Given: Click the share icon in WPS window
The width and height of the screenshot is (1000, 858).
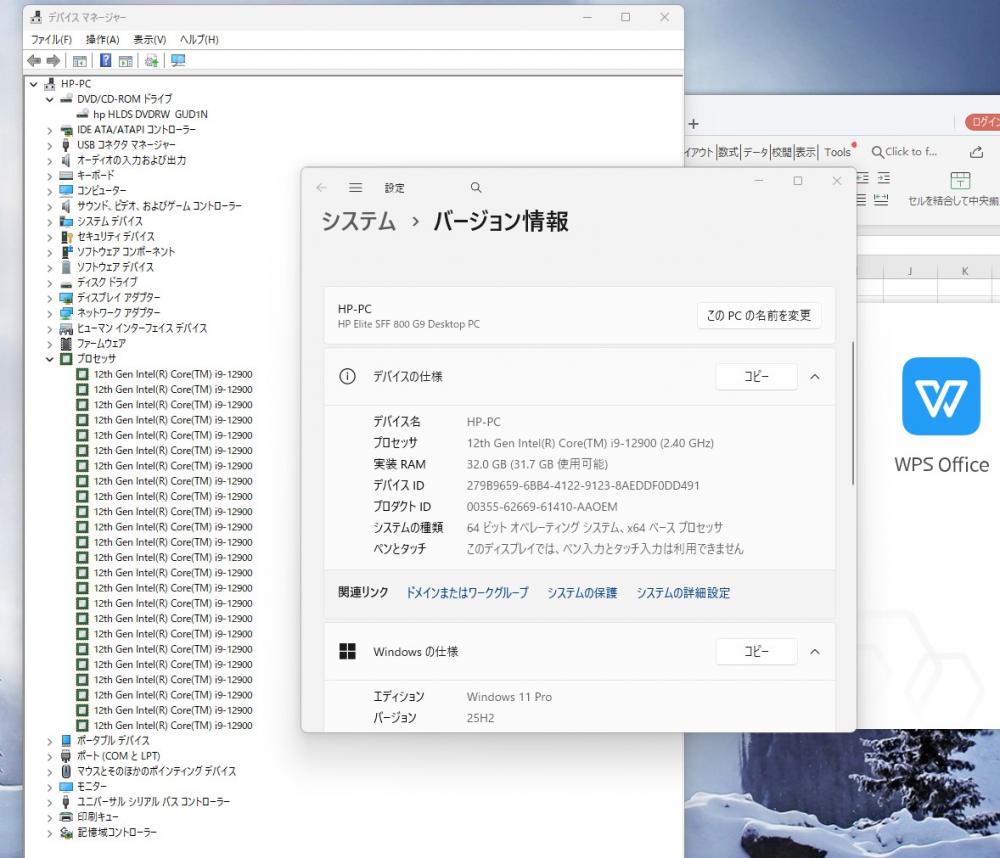Looking at the screenshot, I should [x=976, y=152].
